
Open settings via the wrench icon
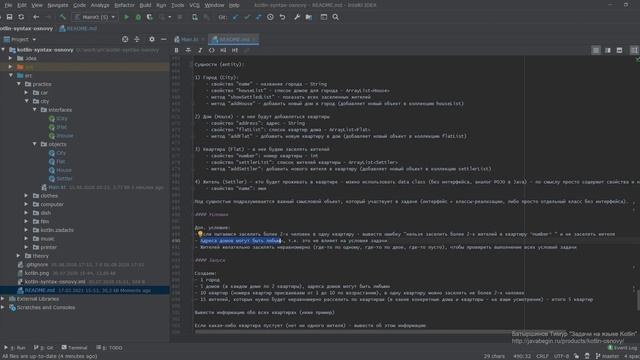tap(297, 17)
